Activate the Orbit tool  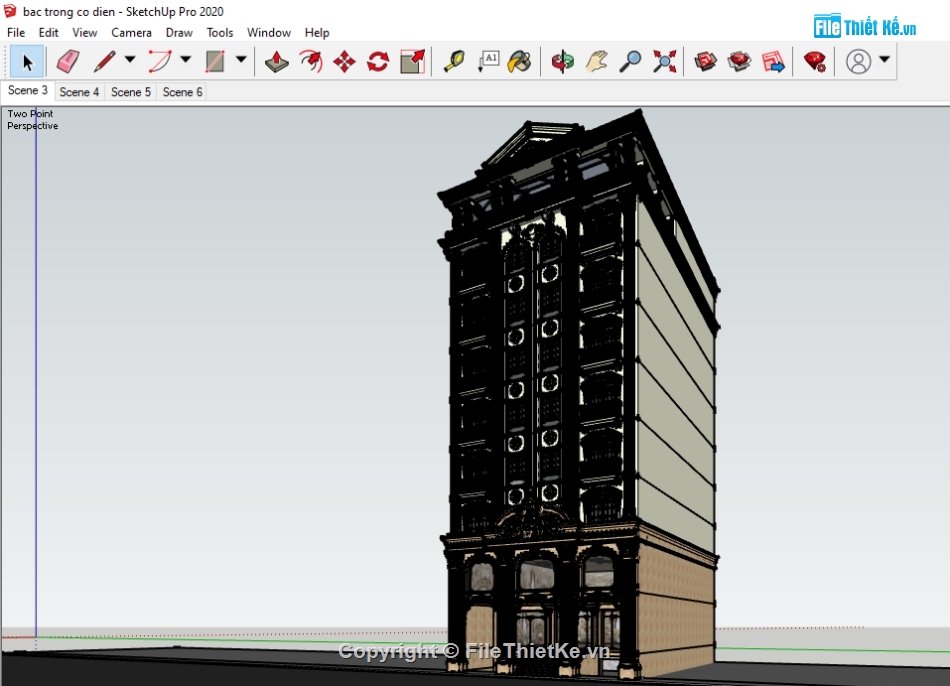(563, 61)
